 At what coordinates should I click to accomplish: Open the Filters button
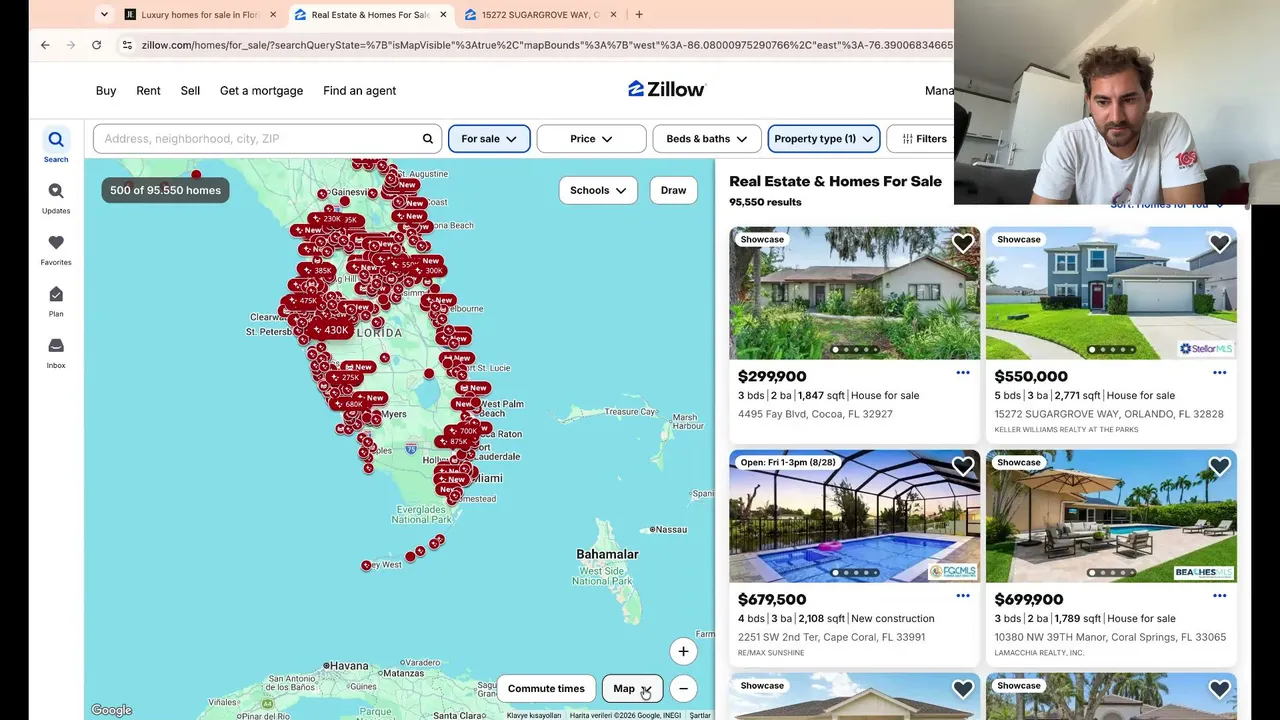(924, 139)
